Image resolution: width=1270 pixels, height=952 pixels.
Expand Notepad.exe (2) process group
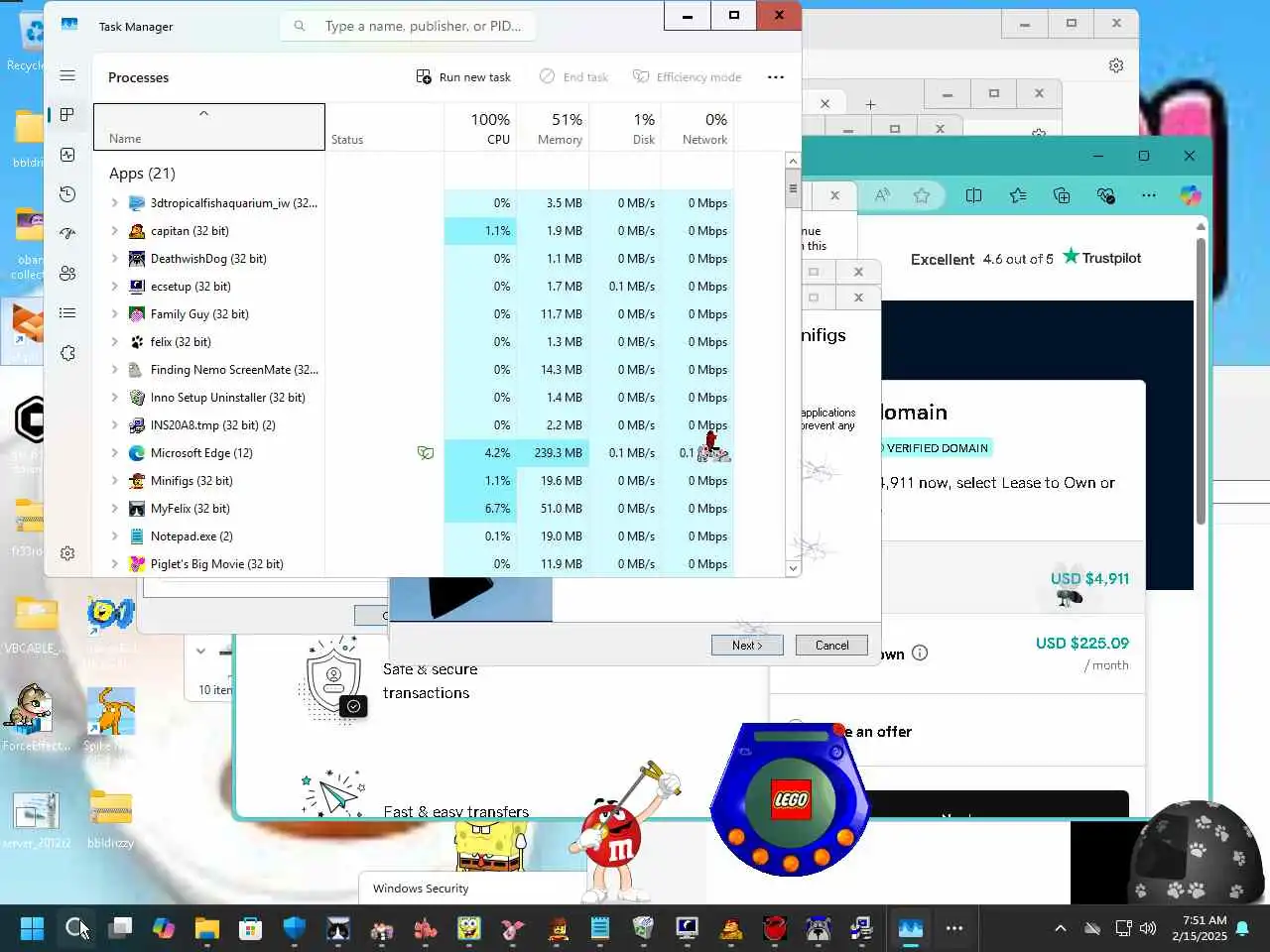[114, 536]
